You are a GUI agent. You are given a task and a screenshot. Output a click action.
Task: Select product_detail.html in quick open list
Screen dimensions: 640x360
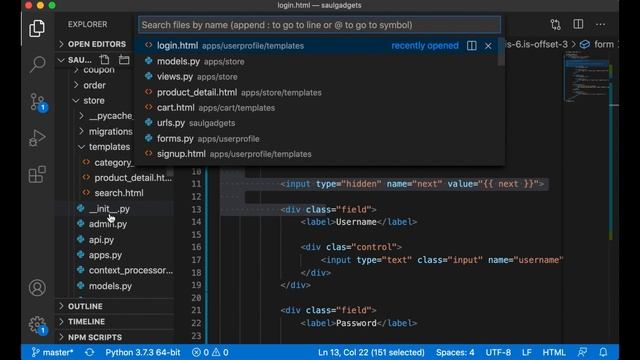(319, 92)
